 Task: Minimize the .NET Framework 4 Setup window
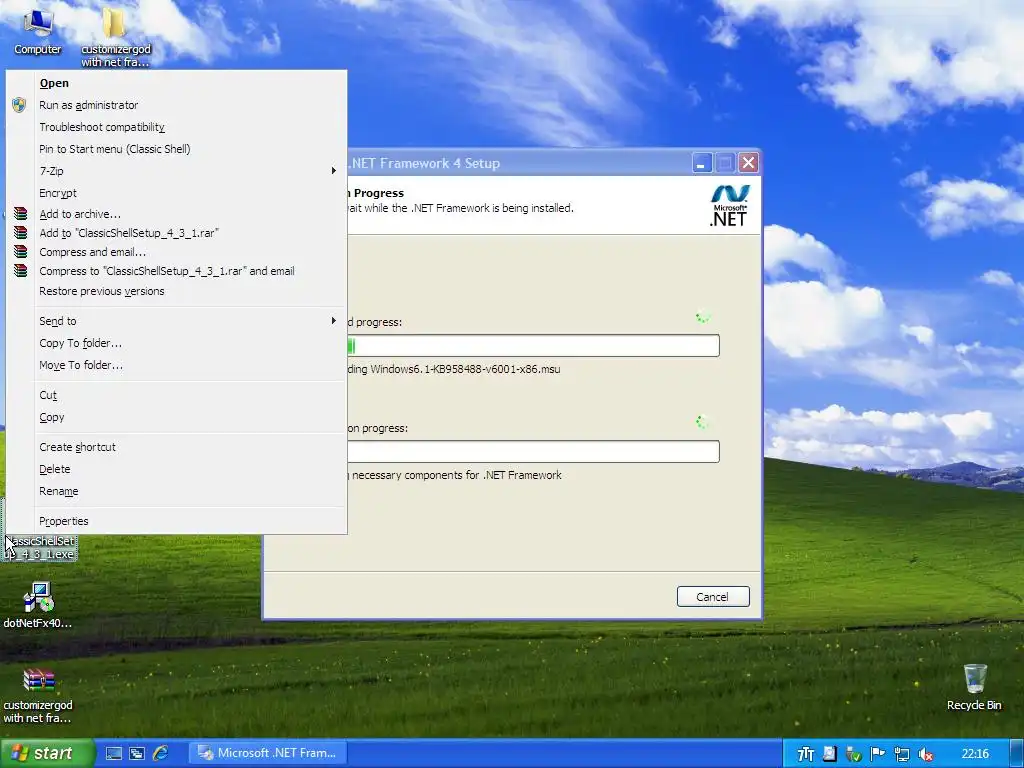click(x=702, y=163)
